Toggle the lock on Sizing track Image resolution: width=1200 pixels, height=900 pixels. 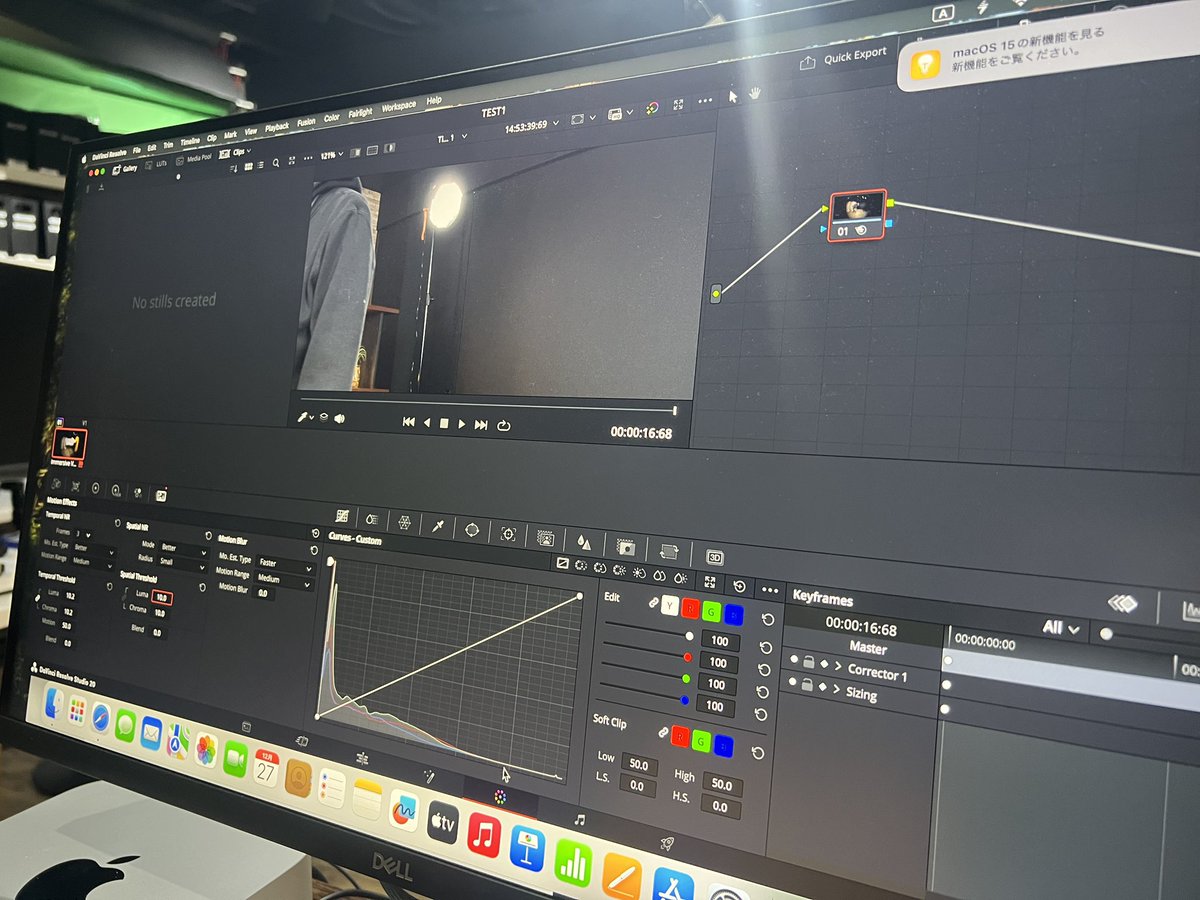click(x=808, y=684)
